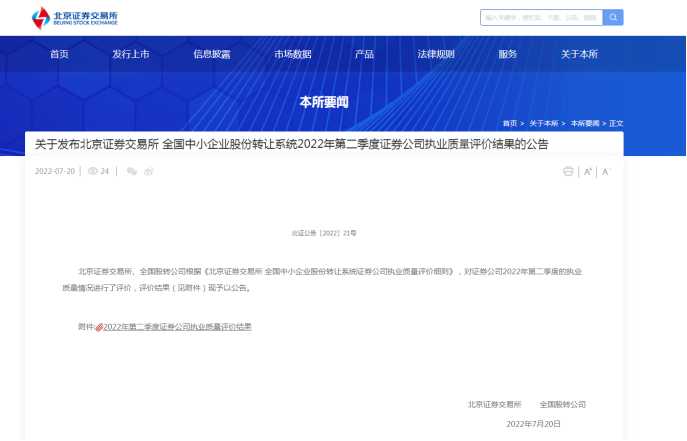
Task: Decrease font size with A- icon
Action: 606,172
